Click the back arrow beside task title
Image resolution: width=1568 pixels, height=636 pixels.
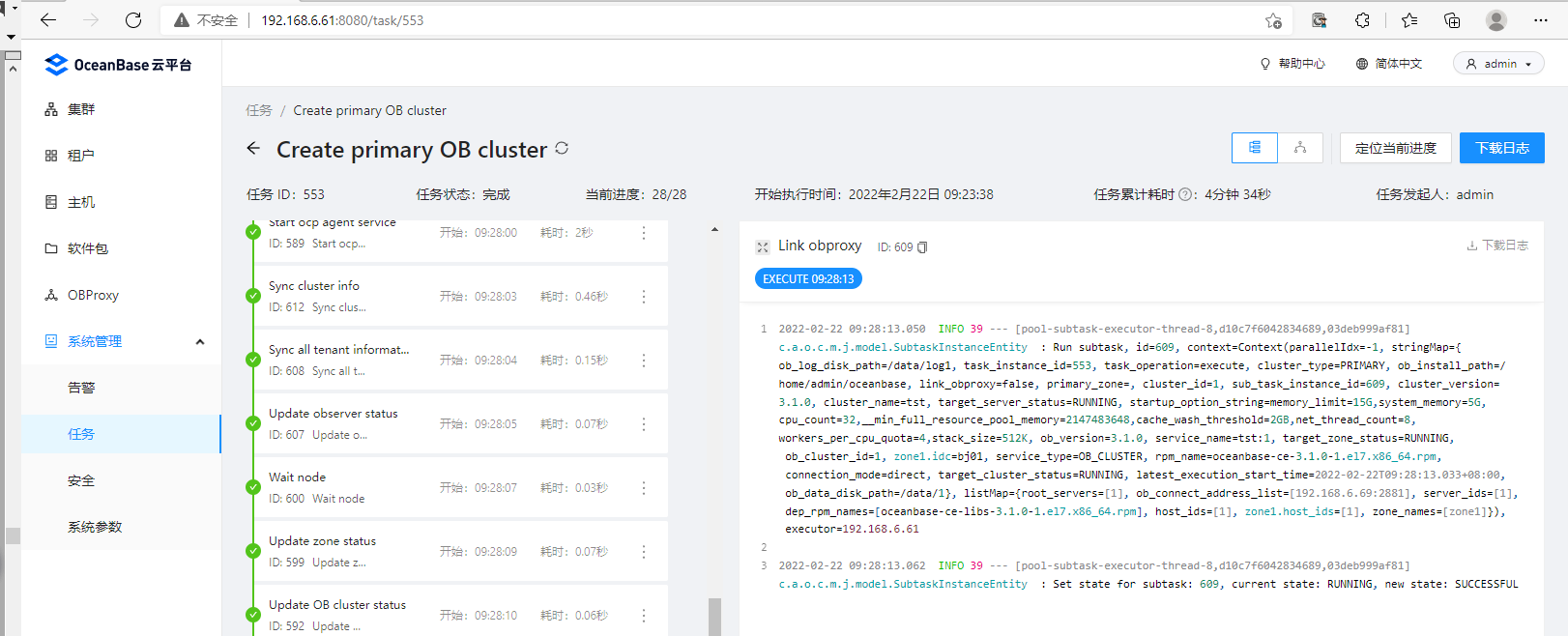(x=253, y=149)
